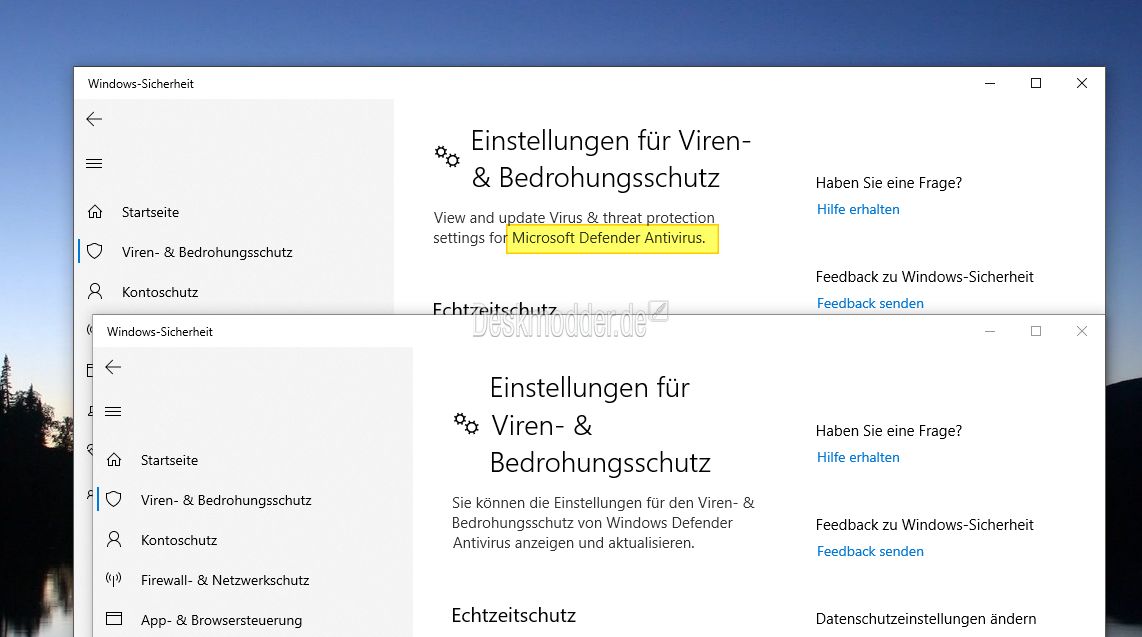The image size is (1142, 637).
Task: Open Startseite in the front window sidebar
Action: (x=169, y=461)
